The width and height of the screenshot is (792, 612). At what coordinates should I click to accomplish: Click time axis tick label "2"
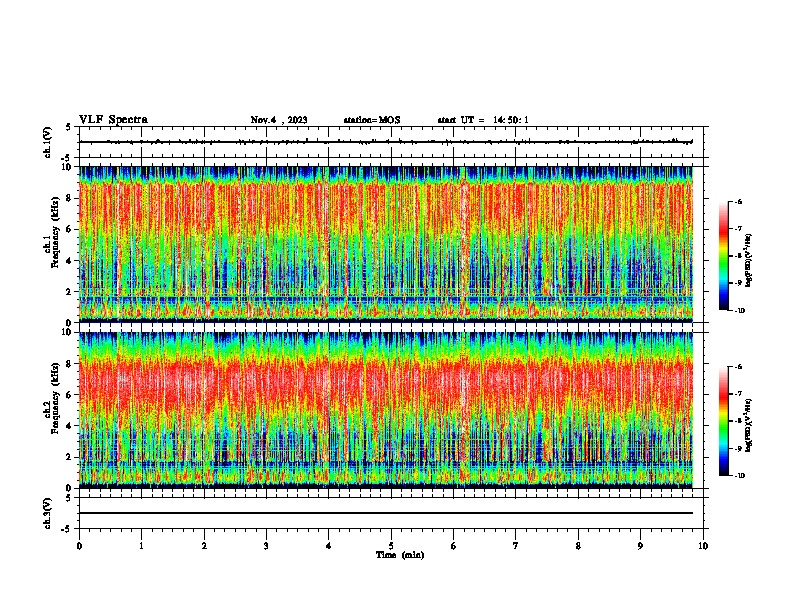point(204,546)
